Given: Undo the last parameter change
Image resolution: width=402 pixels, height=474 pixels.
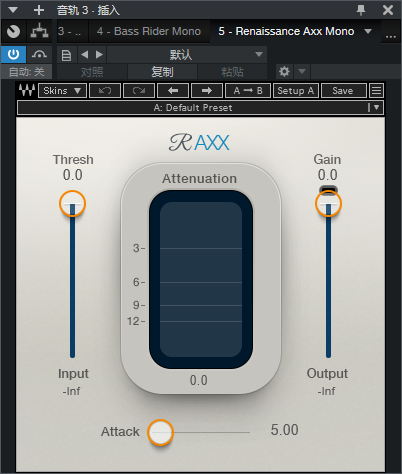Looking at the screenshot, I should coord(105,91).
